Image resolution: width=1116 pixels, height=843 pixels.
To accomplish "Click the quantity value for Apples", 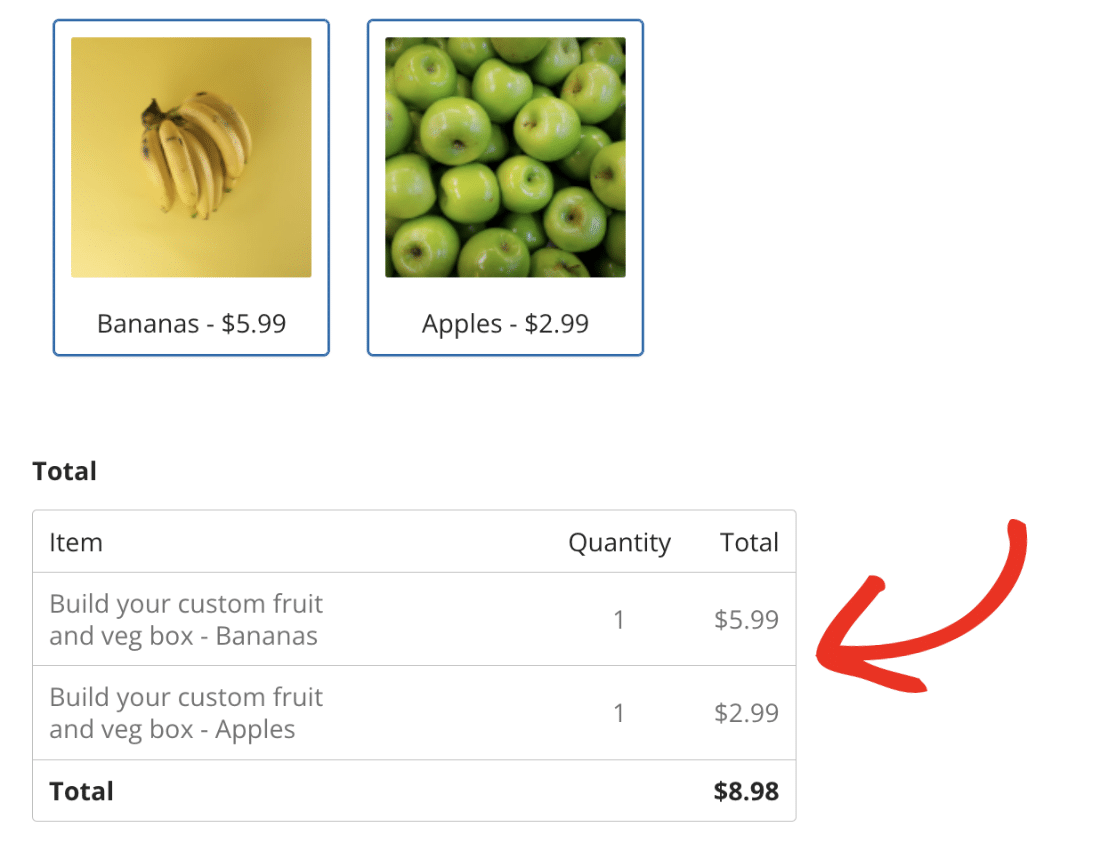I will [x=619, y=712].
